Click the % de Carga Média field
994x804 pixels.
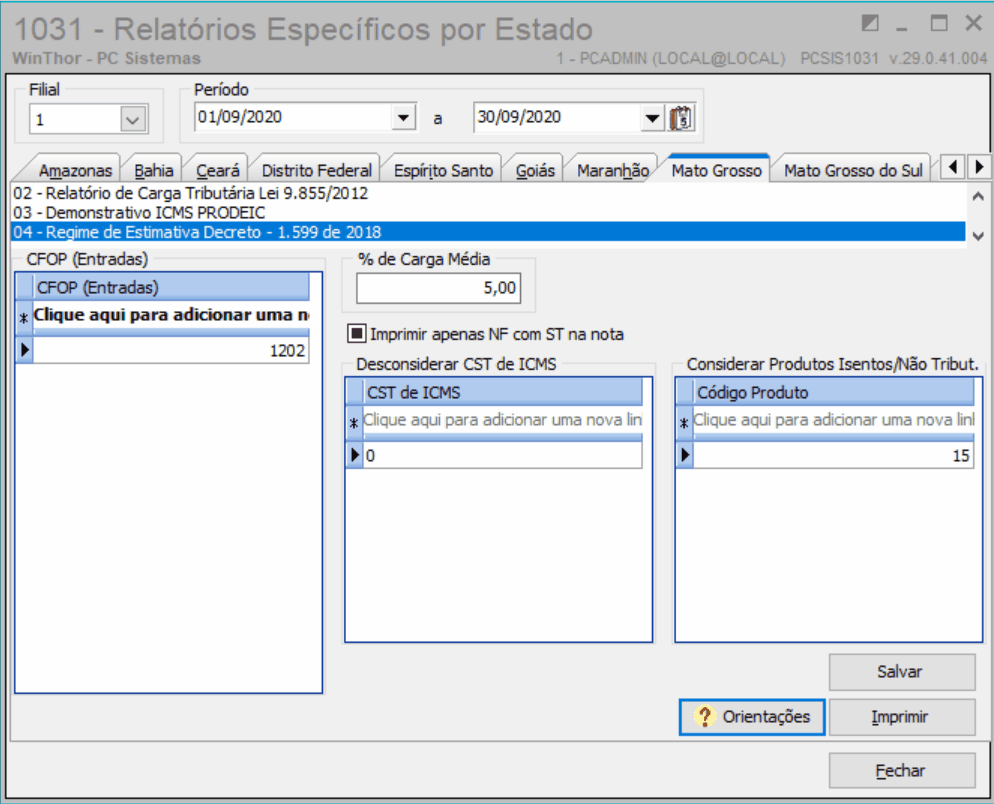438,288
